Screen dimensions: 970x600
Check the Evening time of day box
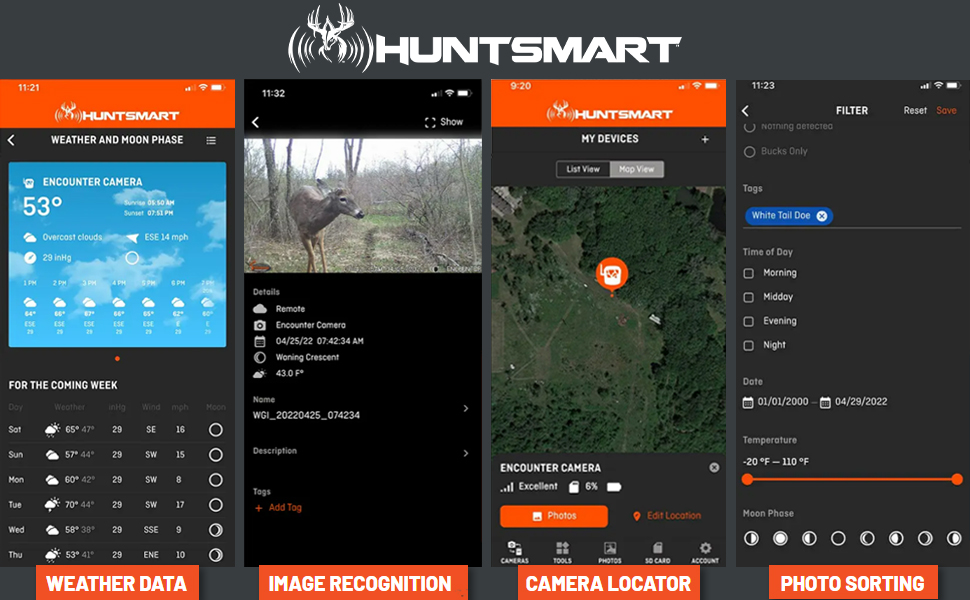pyautogui.click(x=749, y=322)
